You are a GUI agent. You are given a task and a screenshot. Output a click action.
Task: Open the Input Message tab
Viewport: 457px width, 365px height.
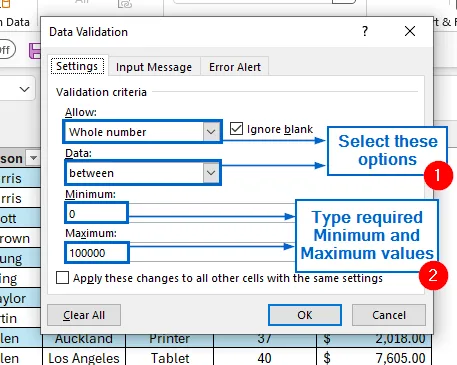point(154,67)
